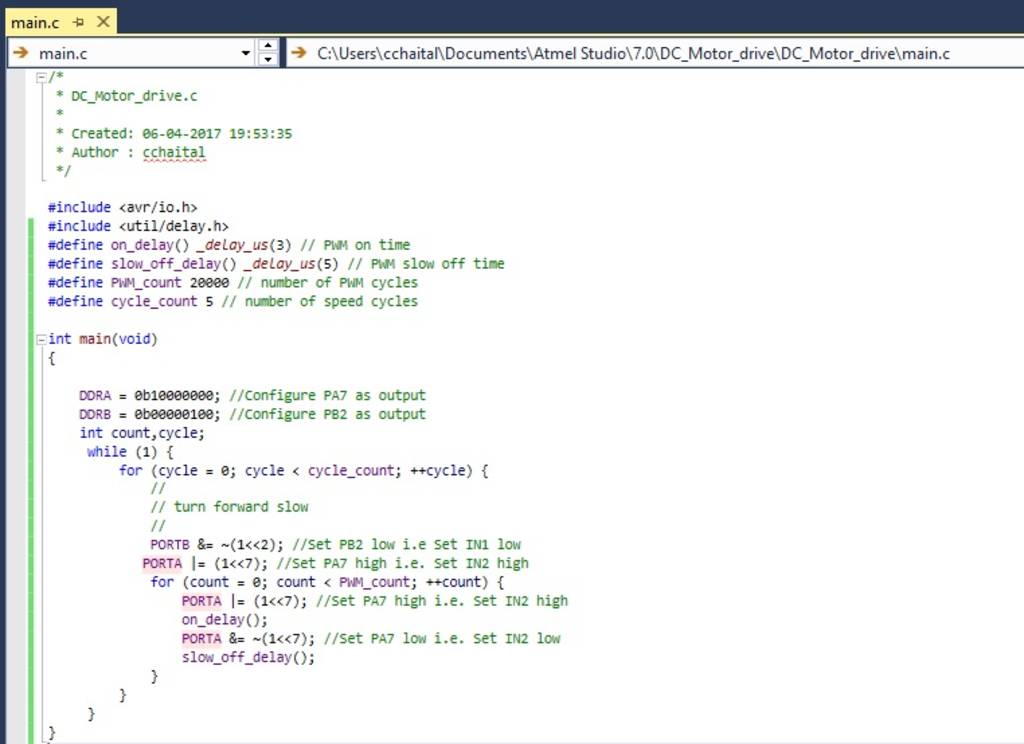Click the navigation bar up arrow
1024x744 pixels.
click(268, 46)
